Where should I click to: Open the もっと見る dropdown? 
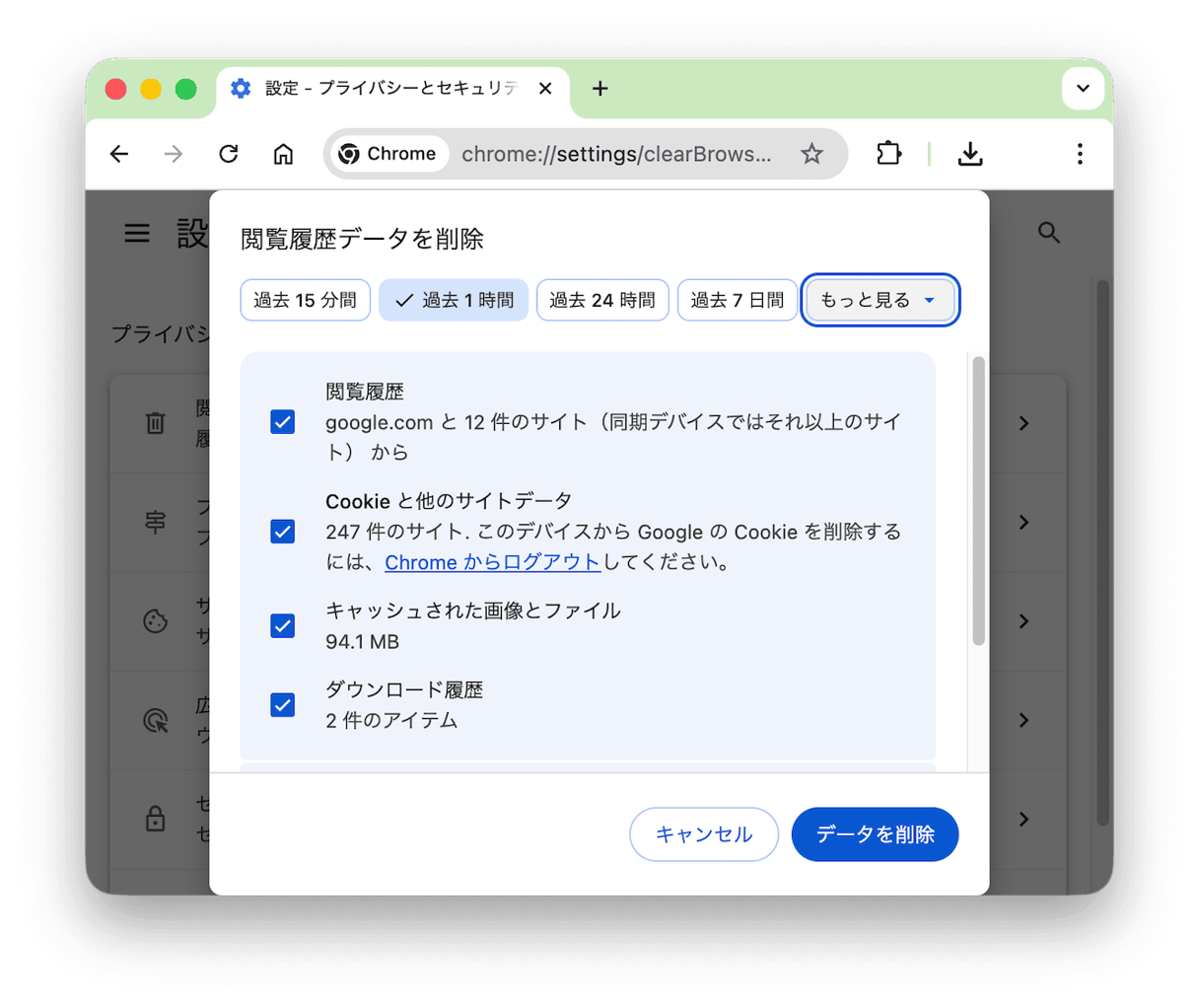click(x=880, y=300)
